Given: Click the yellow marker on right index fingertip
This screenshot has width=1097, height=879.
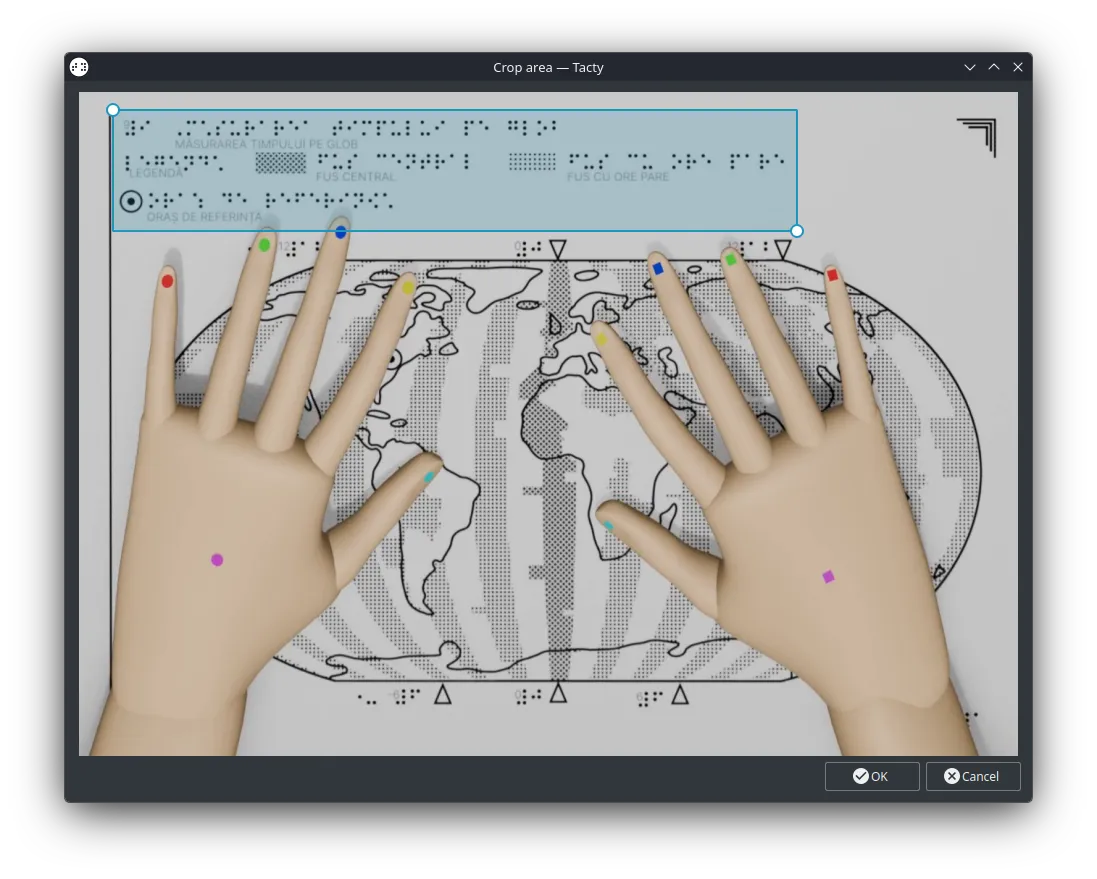Looking at the screenshot, I should tap(601, 339).
